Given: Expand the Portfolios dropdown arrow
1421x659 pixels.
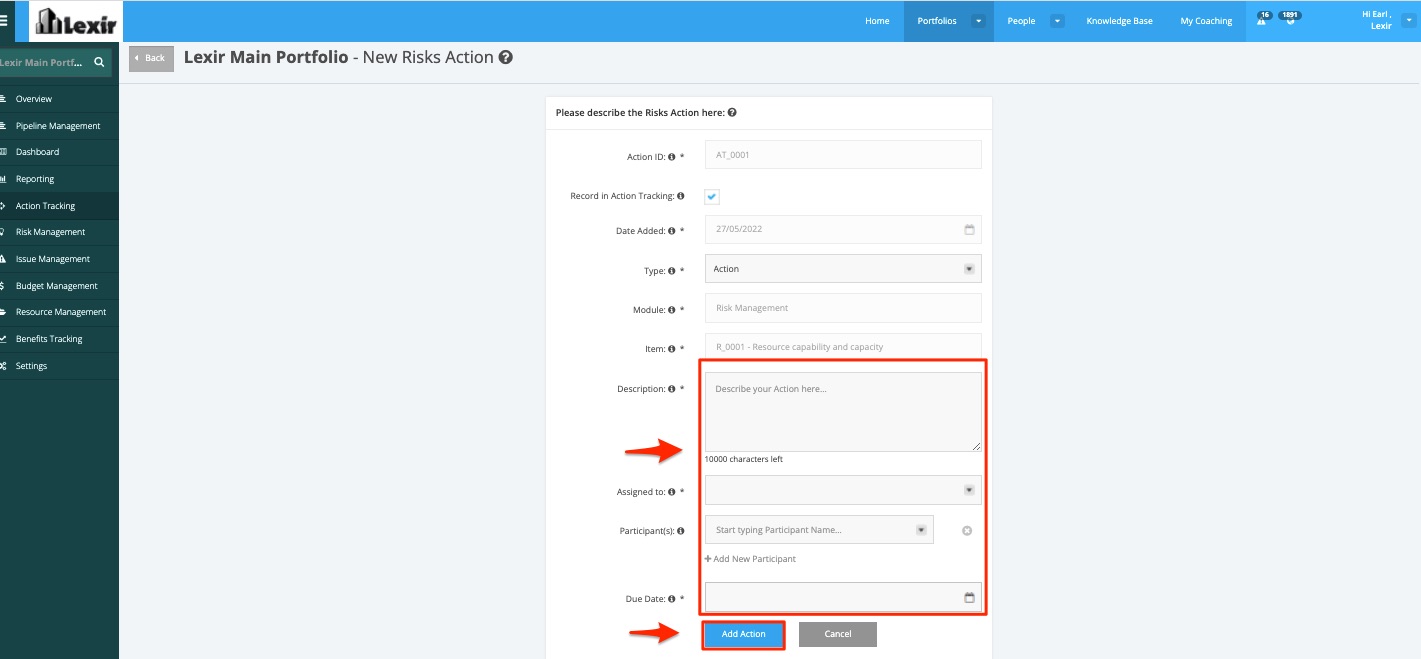Looking at the screenshot, I should (978, 21).
